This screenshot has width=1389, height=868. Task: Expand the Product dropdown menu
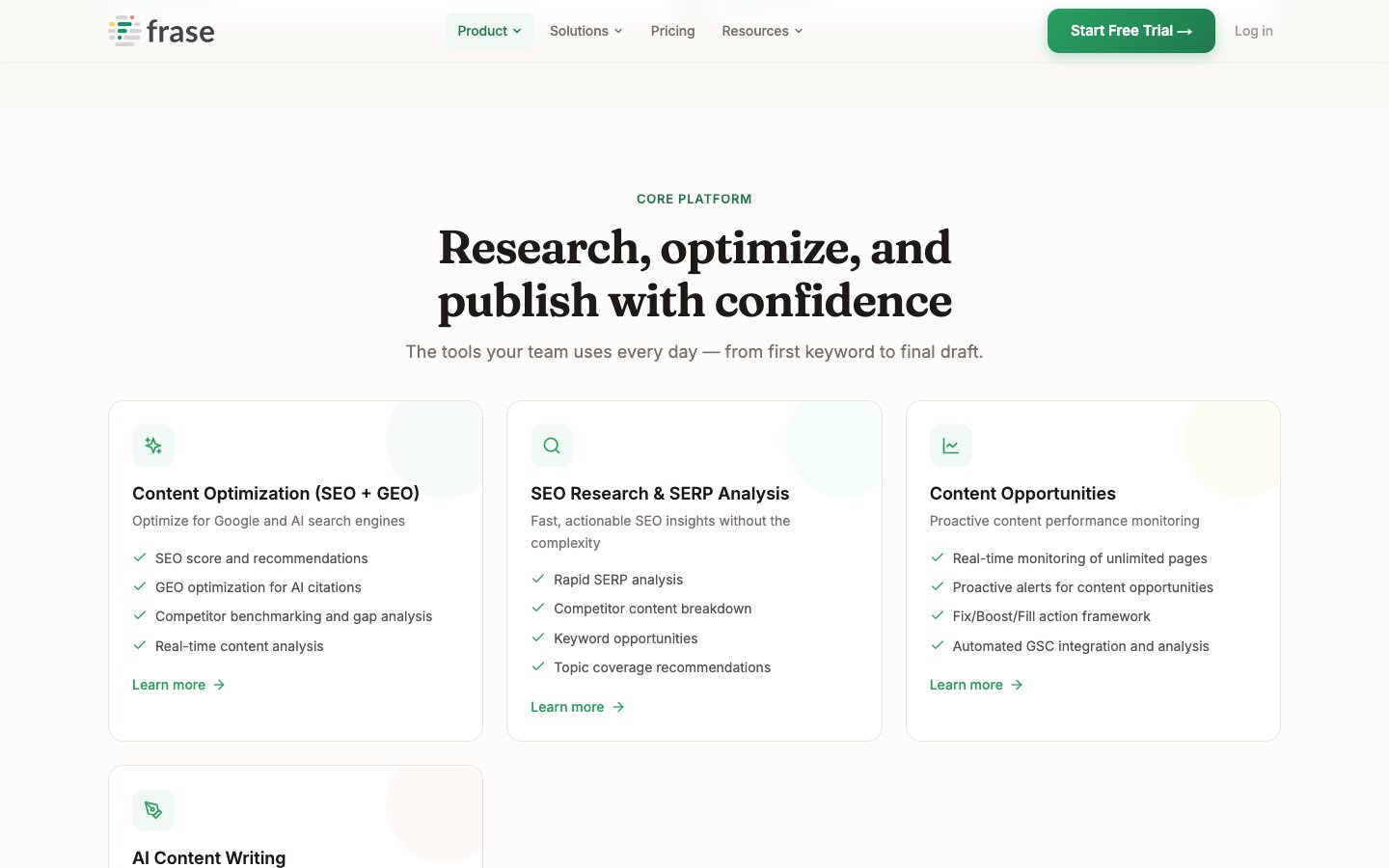pos(489,31)
